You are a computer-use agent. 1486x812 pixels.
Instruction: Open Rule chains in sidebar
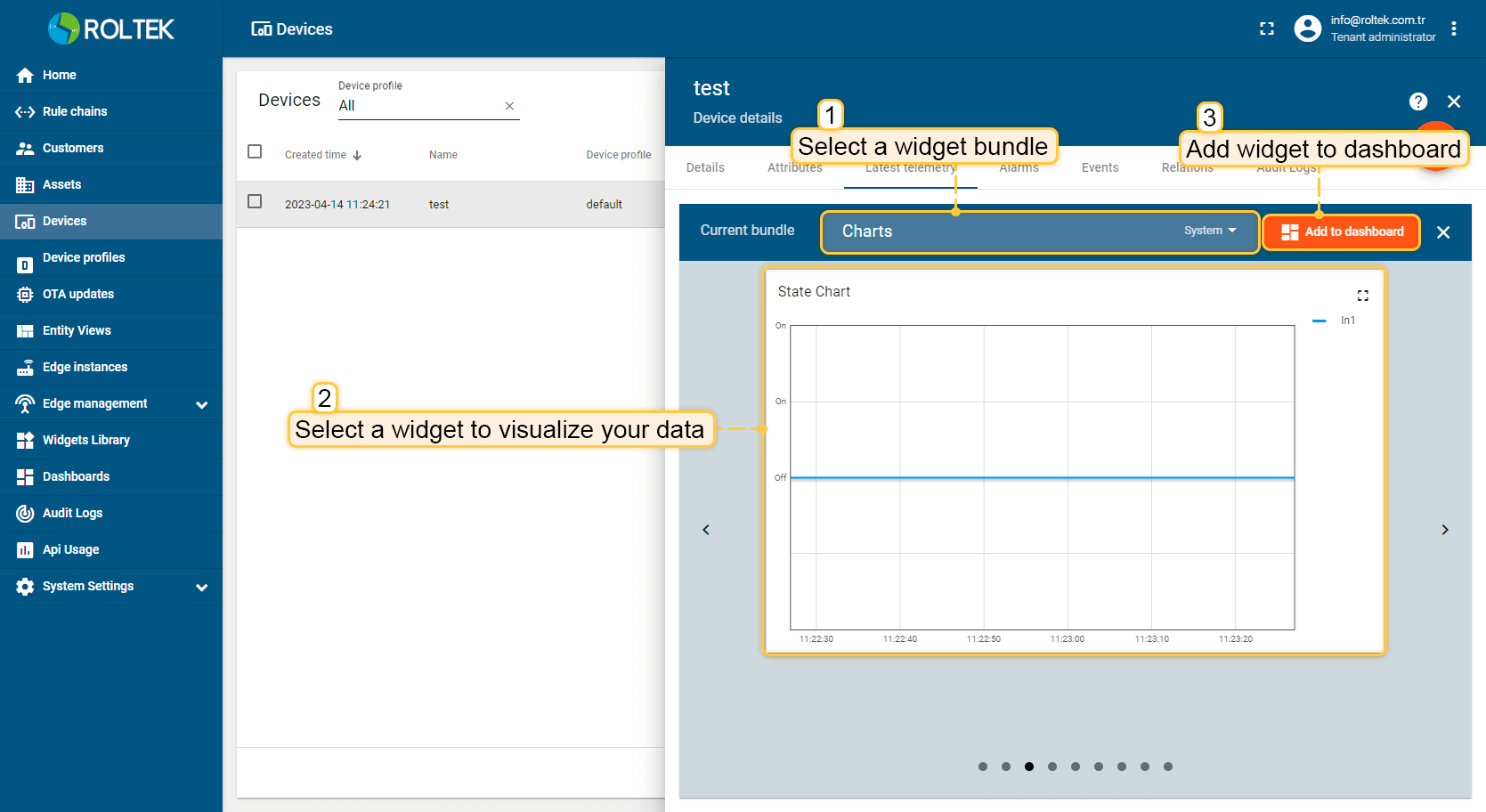[75, 111]
